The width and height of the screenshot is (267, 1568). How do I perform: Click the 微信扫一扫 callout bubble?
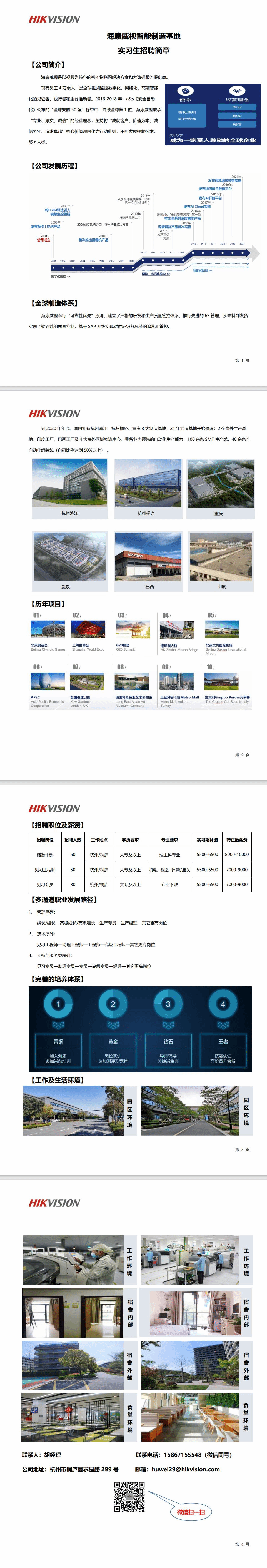pos(190,1511)
